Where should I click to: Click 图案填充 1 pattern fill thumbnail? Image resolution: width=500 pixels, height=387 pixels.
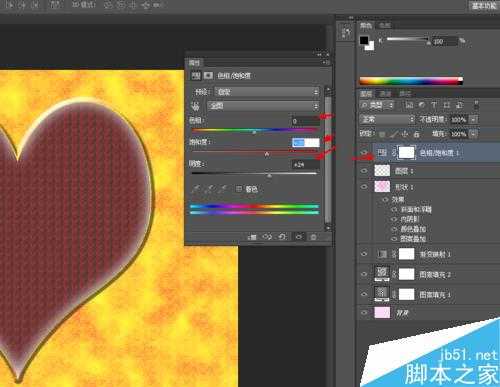pos(382,294)
